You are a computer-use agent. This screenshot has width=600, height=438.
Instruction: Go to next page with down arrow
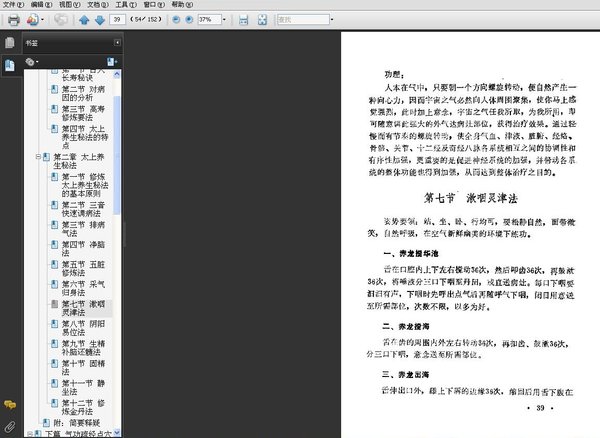(100, 20)
